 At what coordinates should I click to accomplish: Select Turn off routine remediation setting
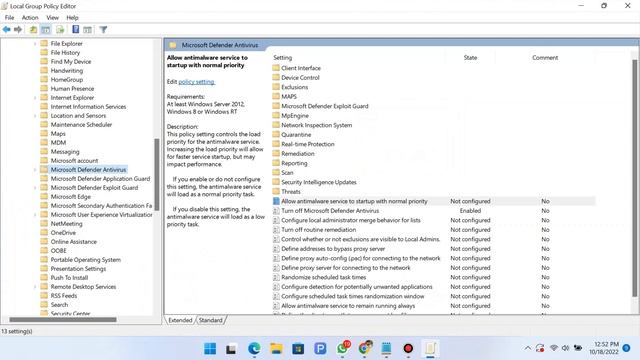[319, 230]
